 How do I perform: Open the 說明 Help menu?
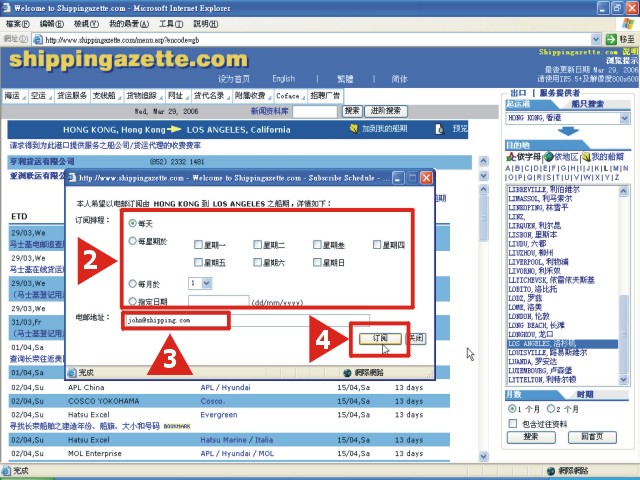[x=206, y=24]
